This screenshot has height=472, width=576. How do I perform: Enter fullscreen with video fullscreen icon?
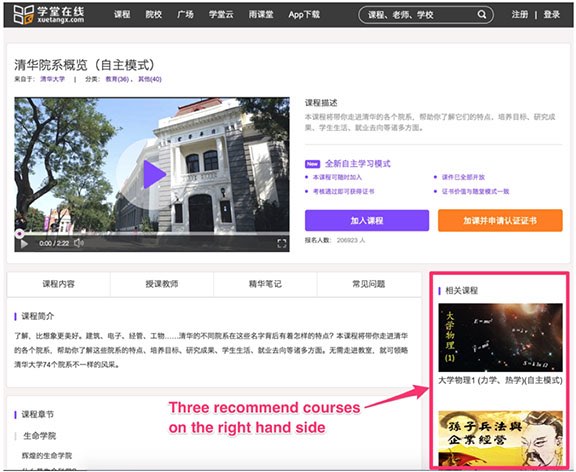click(281, 244)
